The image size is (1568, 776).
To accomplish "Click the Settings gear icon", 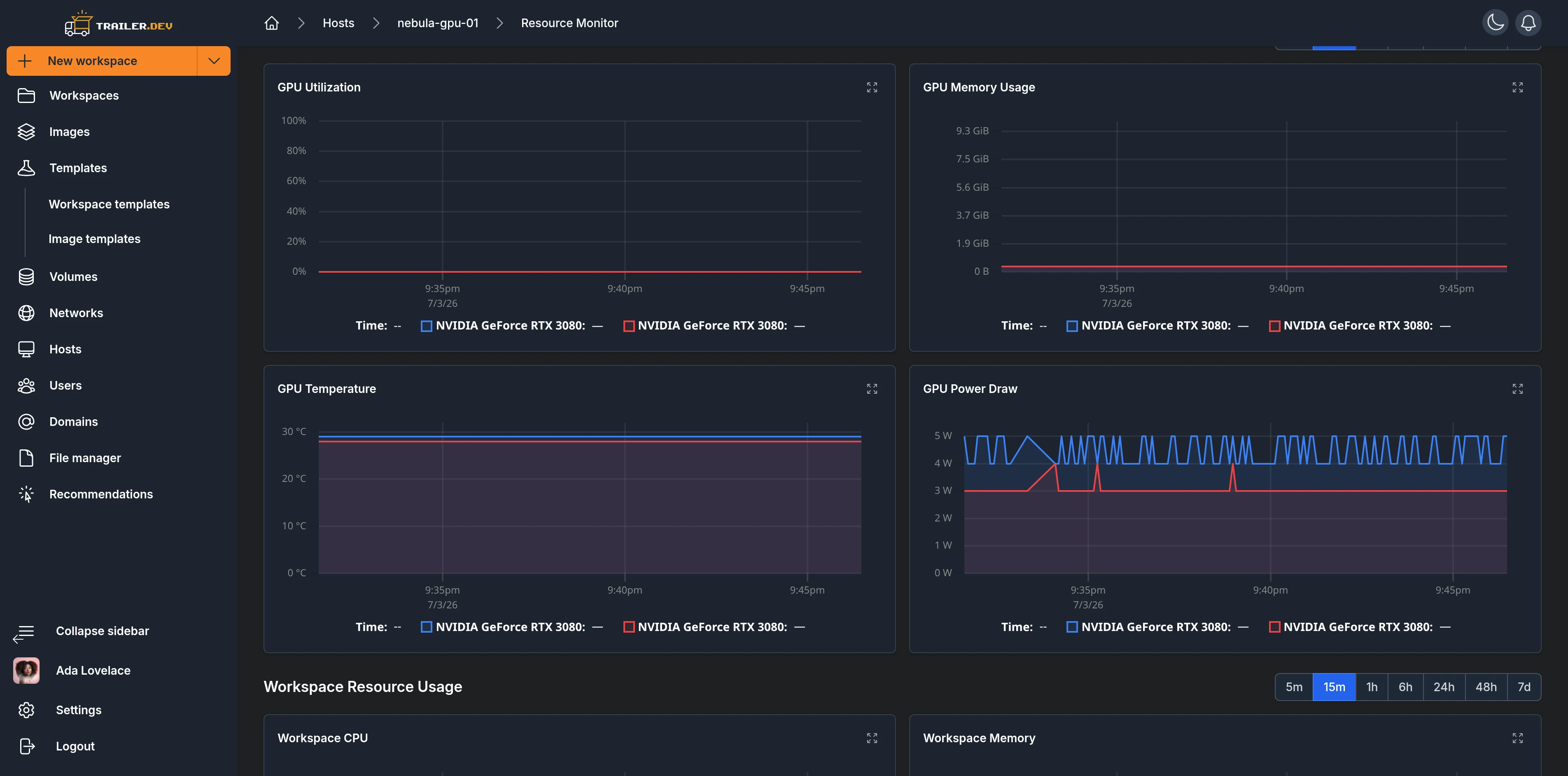I will tap(26, 710).
